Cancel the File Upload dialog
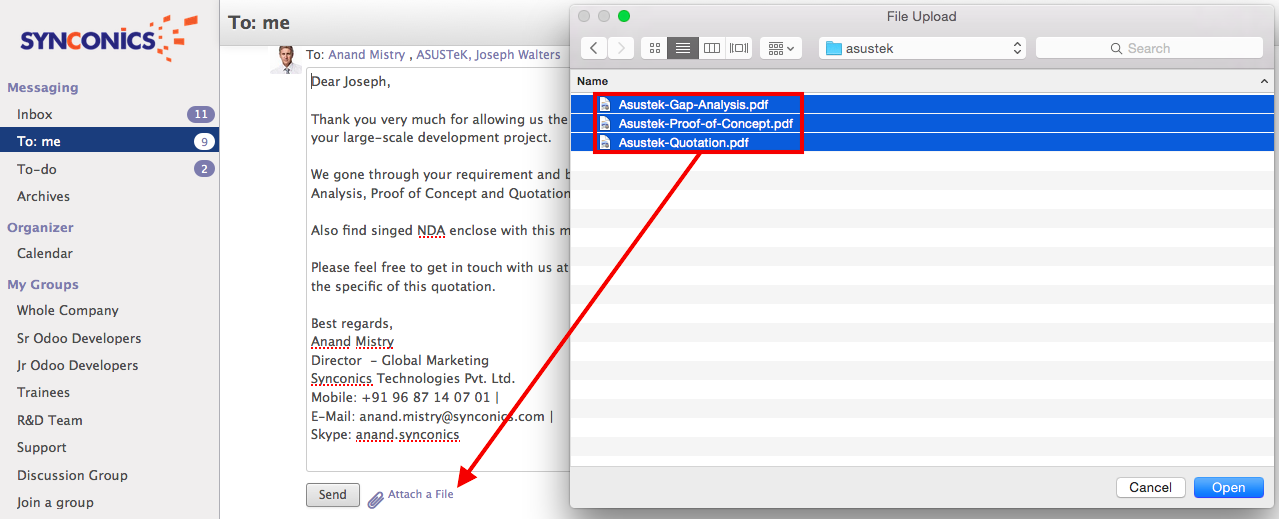Screen dimensions: 1279x519 pos(1150,488)
